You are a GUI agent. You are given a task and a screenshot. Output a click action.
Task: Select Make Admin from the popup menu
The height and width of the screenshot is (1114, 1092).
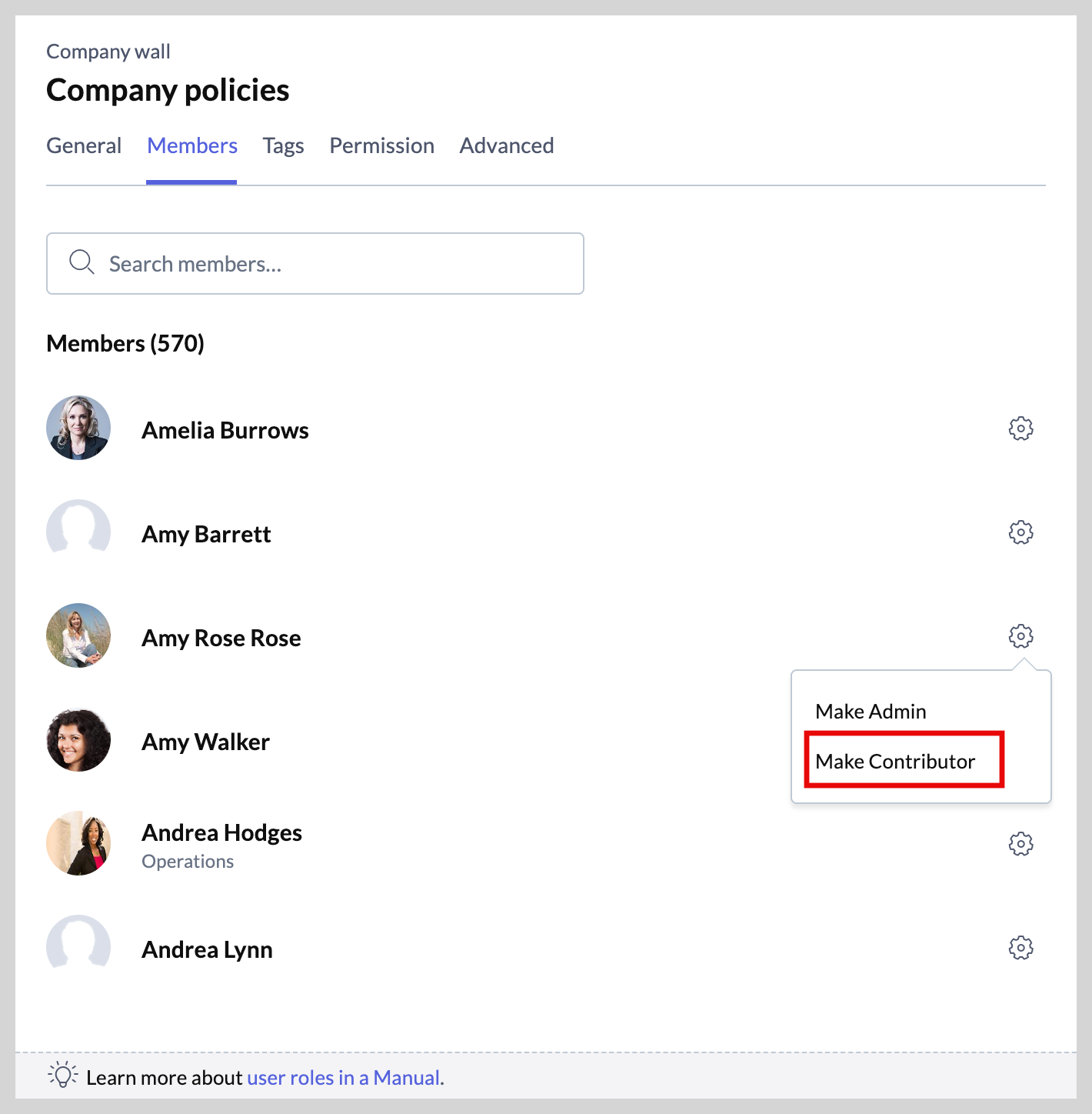pos(871,712)
